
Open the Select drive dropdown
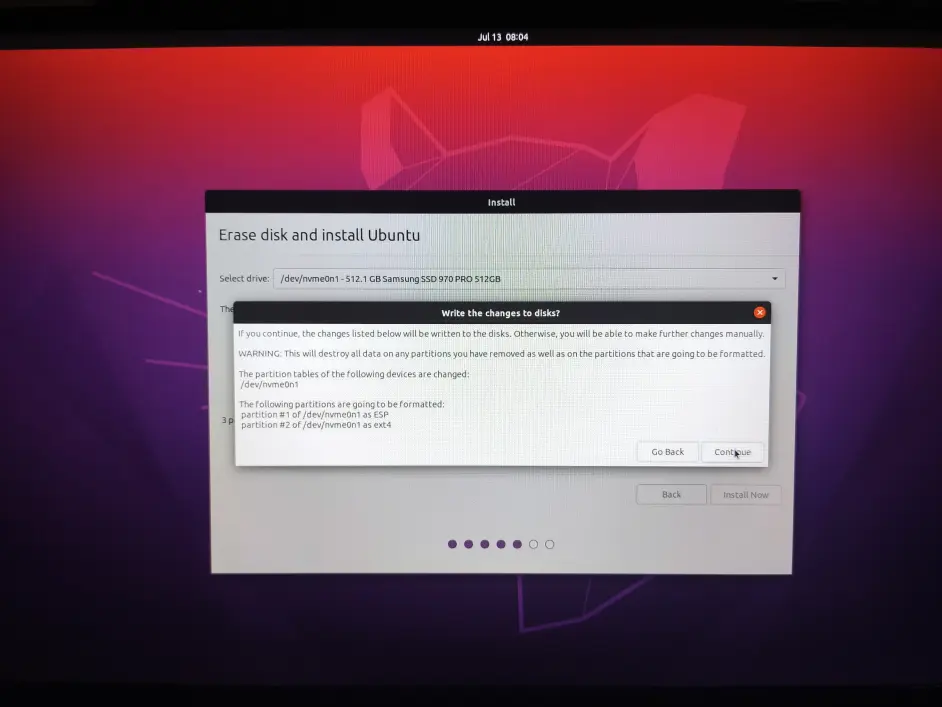(529, 279)
